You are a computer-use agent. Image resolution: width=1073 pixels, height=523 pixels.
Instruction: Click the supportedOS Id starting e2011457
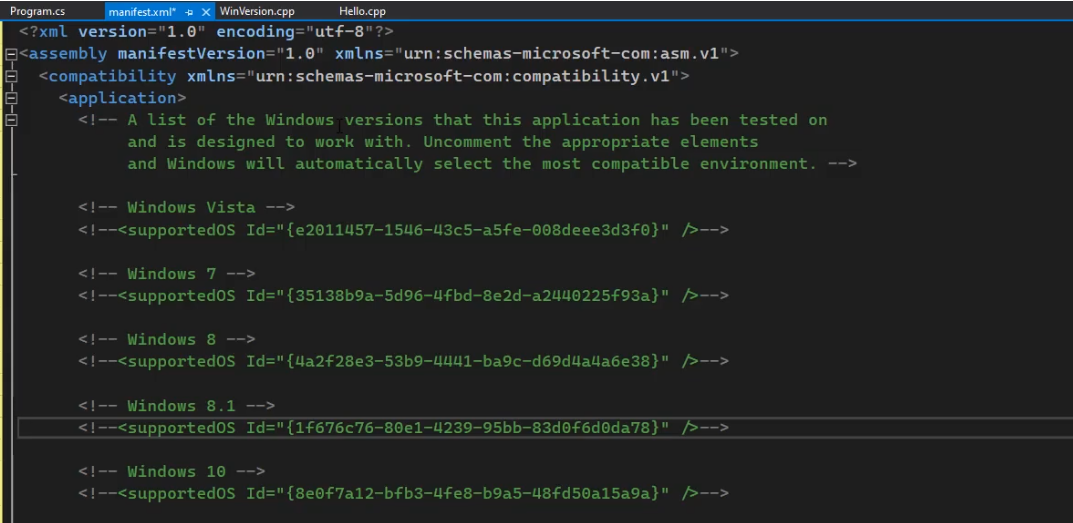(403, 229)
